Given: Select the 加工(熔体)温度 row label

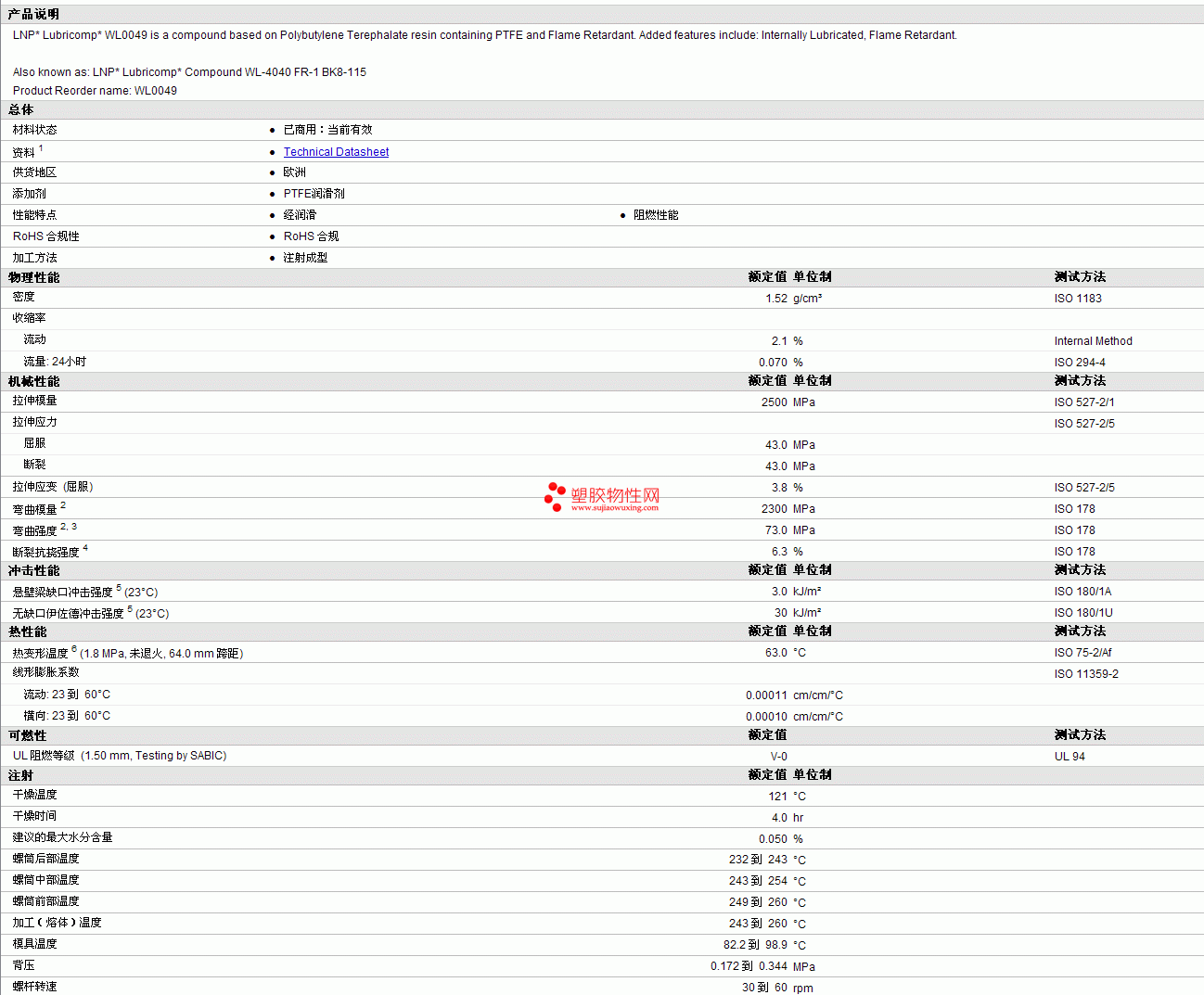Looking at the screenshot, I should point(58,923).
